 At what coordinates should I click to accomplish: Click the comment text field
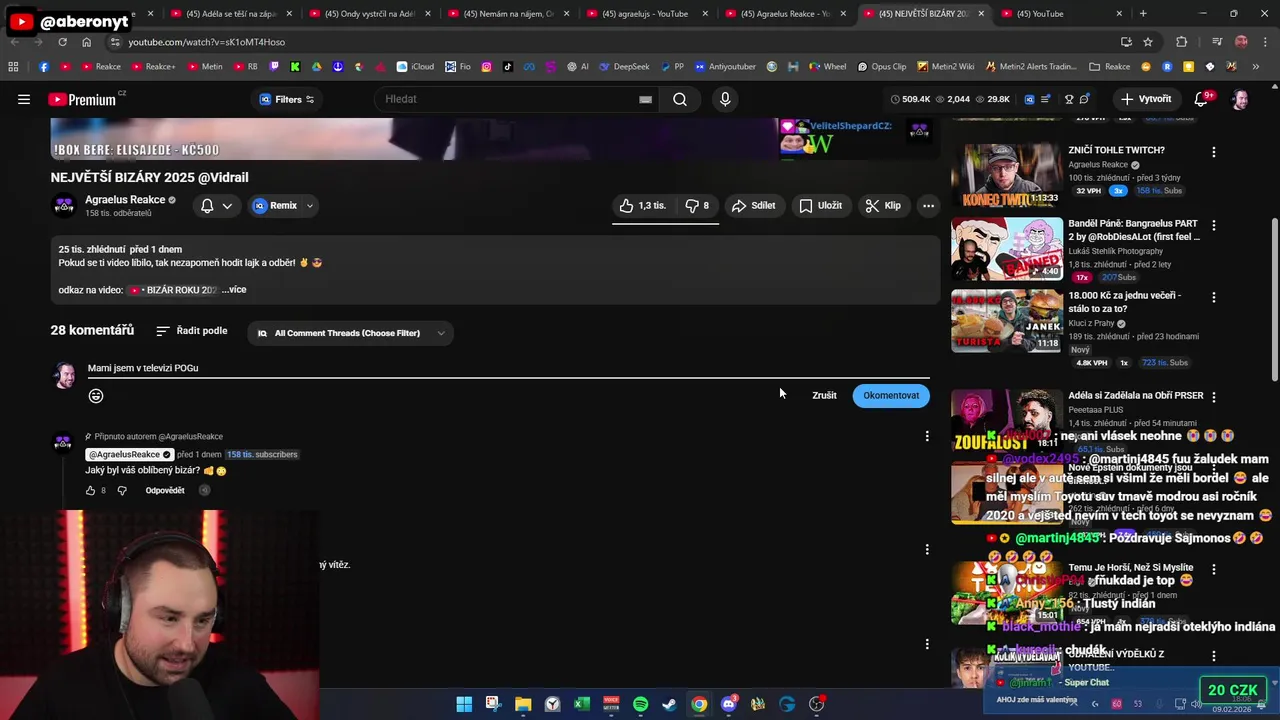(x=508, y=368)
